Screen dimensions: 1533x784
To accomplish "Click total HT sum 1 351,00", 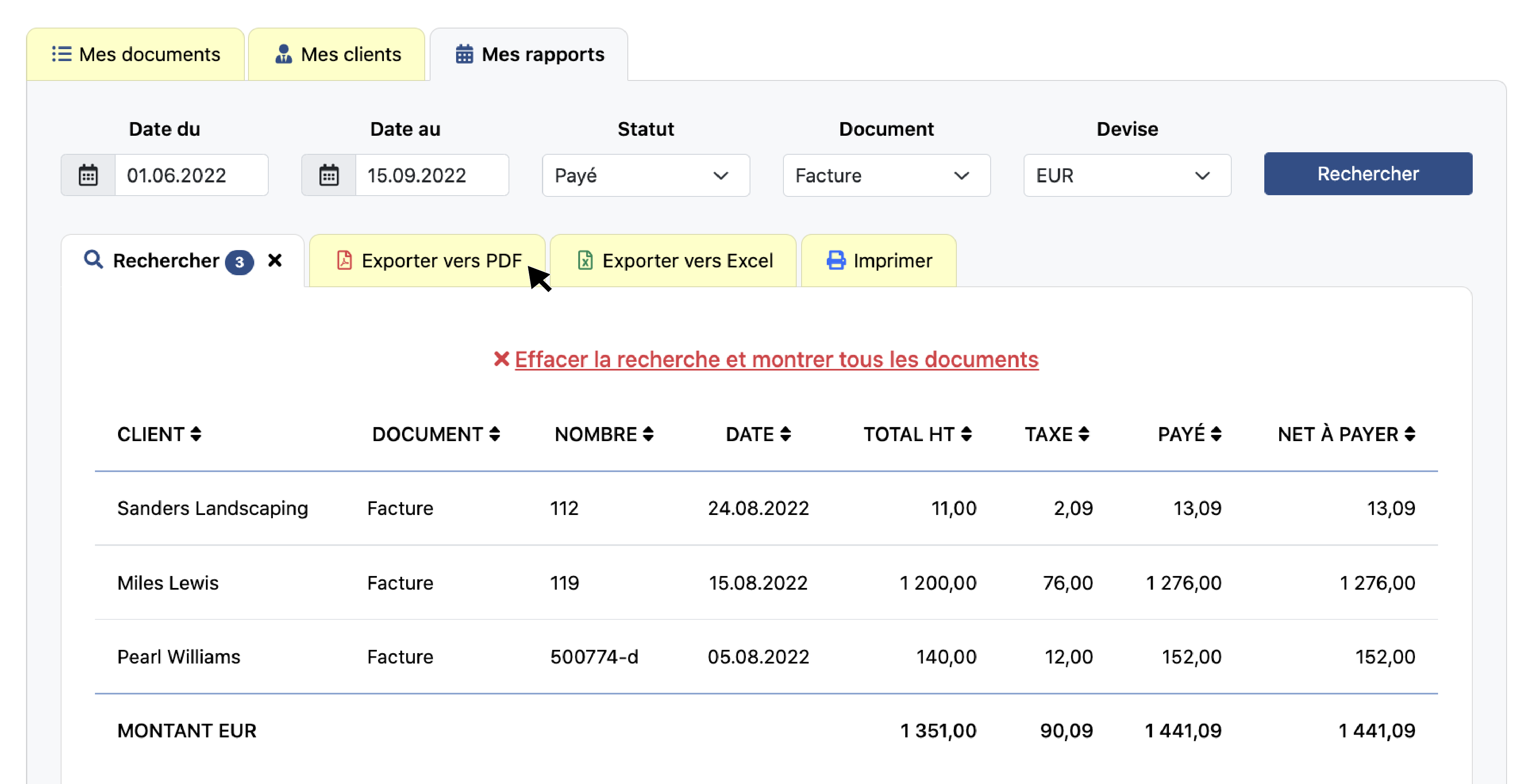I will pyautogui.click(x=939, y=730).
